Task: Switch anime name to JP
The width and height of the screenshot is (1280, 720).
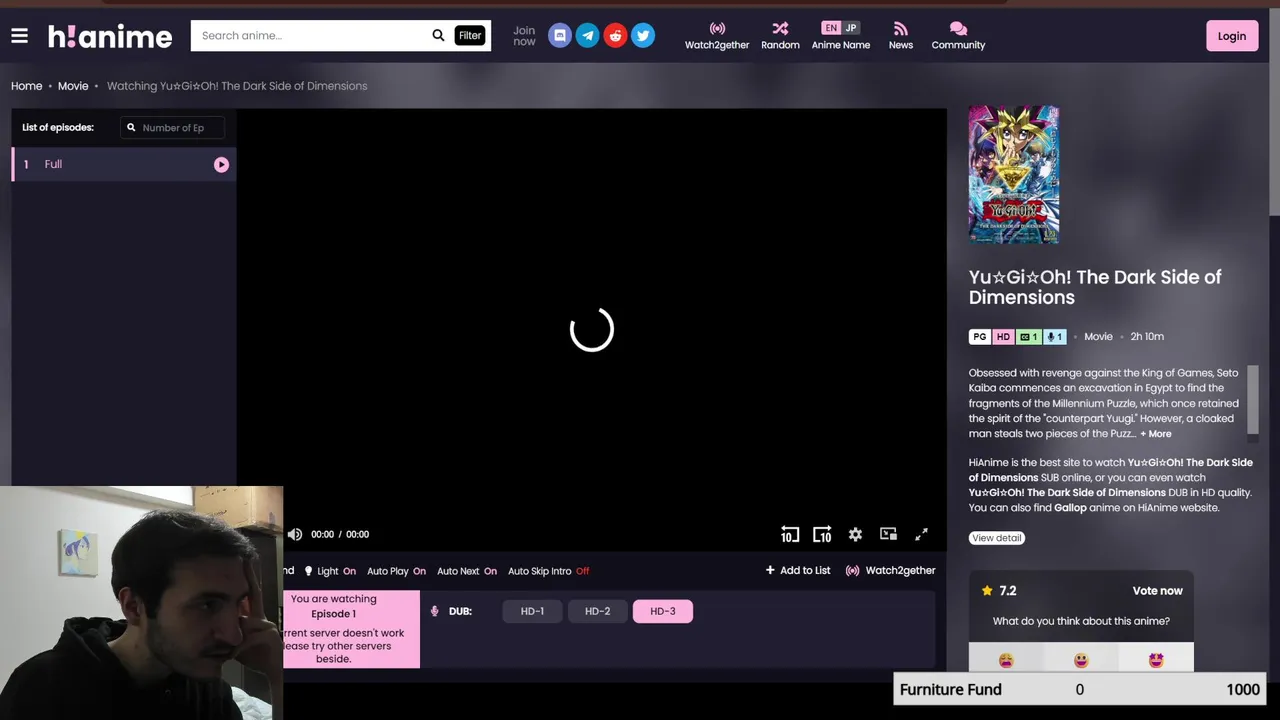Action: point(851,28)
